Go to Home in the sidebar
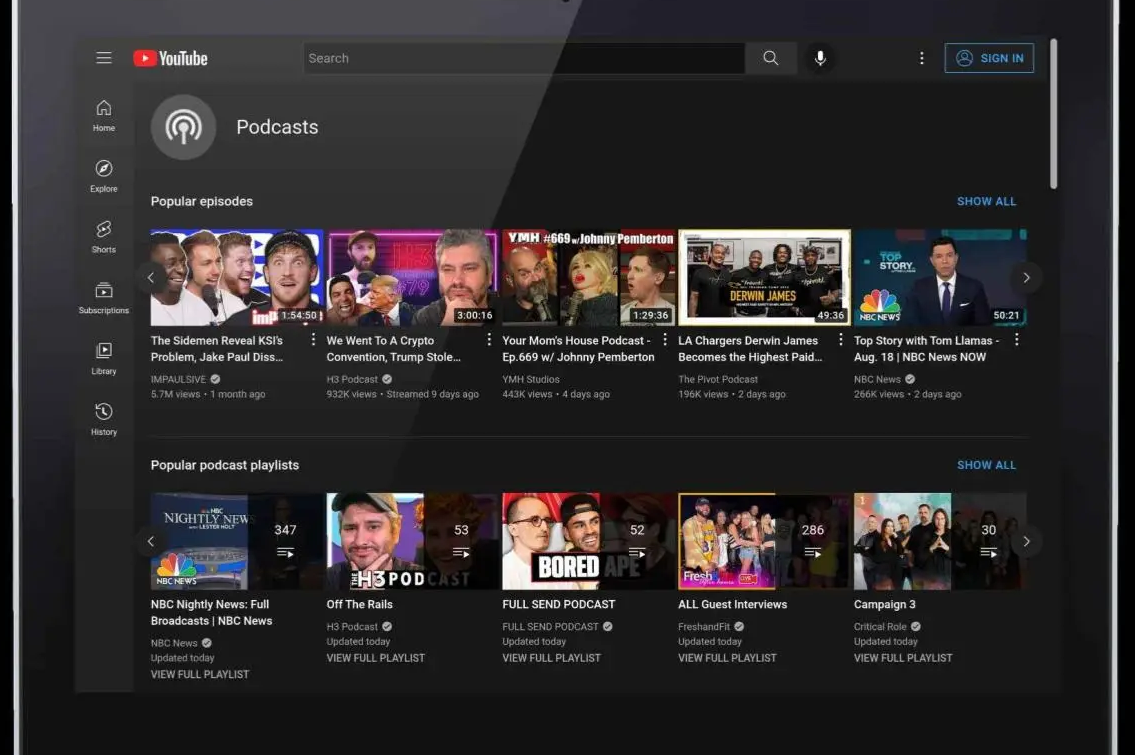Image resolution: width=1135 pixels, height=755 pixels. pyautogui.click(x=104, y=116)
